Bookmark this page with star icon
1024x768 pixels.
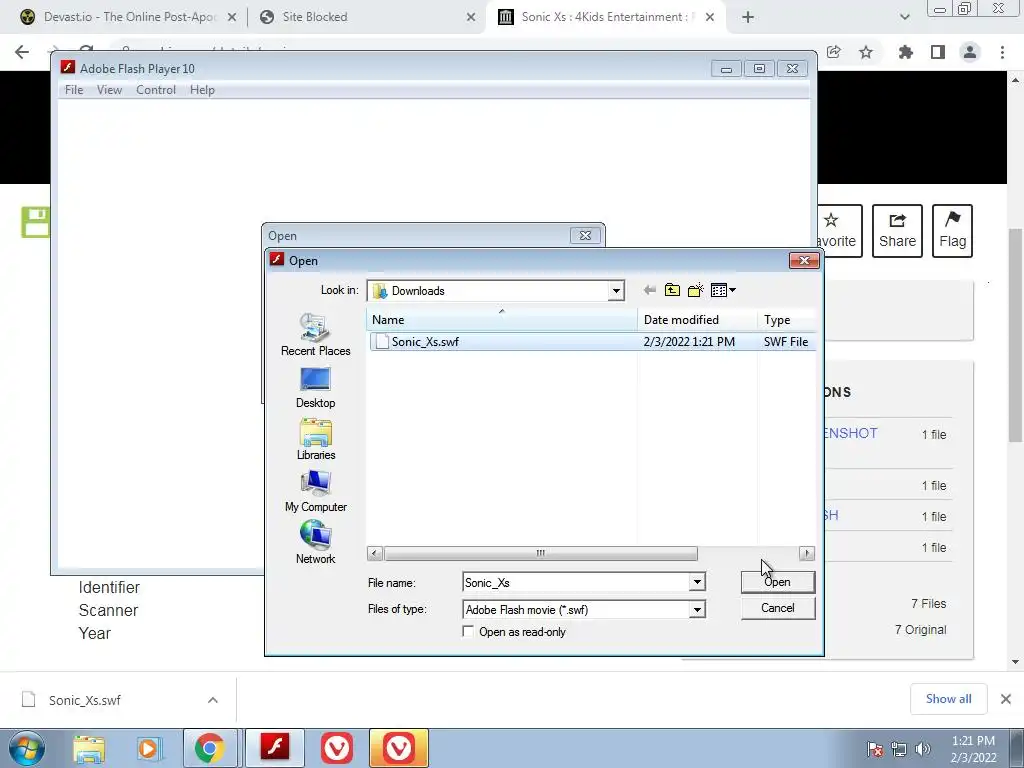(866, 52)
